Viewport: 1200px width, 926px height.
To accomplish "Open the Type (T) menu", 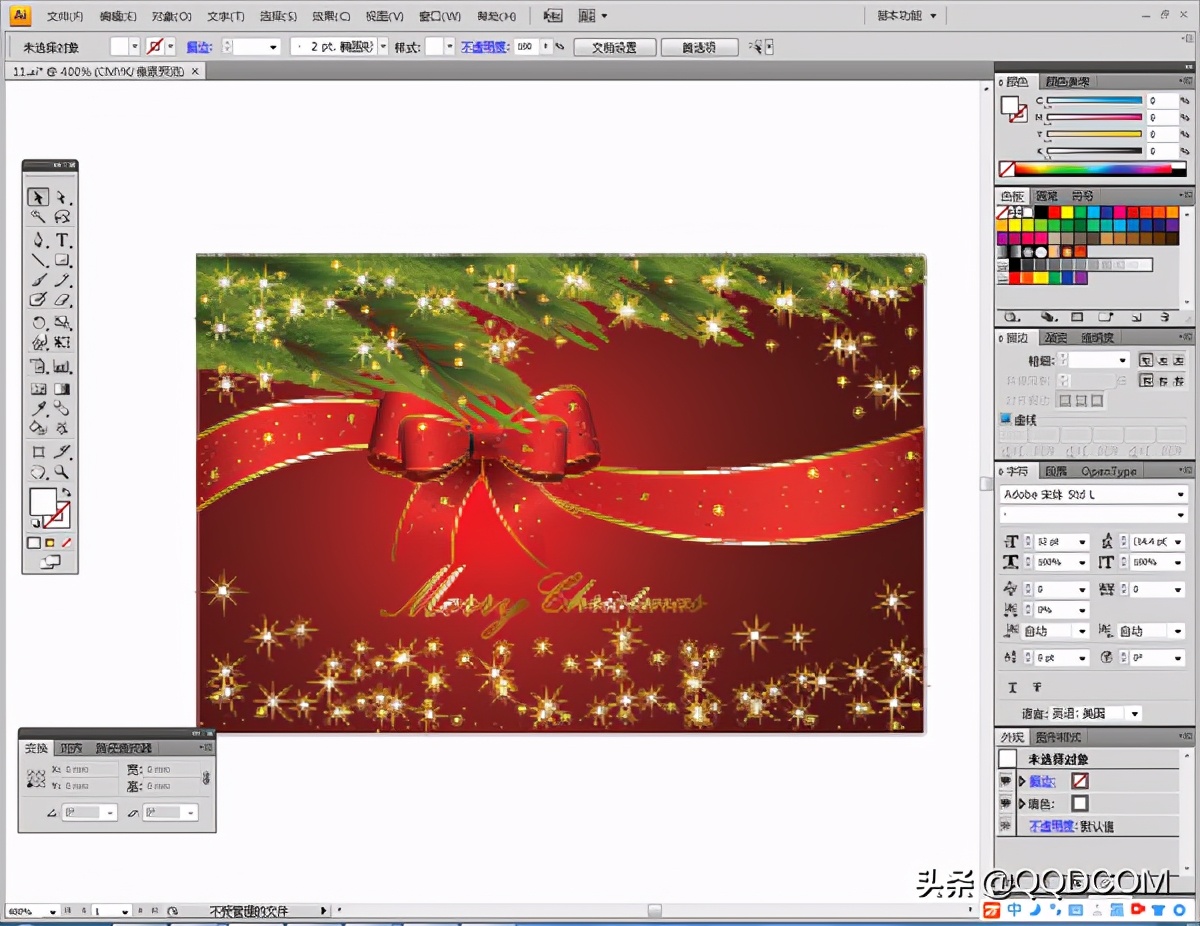I will tap(225, 16).
